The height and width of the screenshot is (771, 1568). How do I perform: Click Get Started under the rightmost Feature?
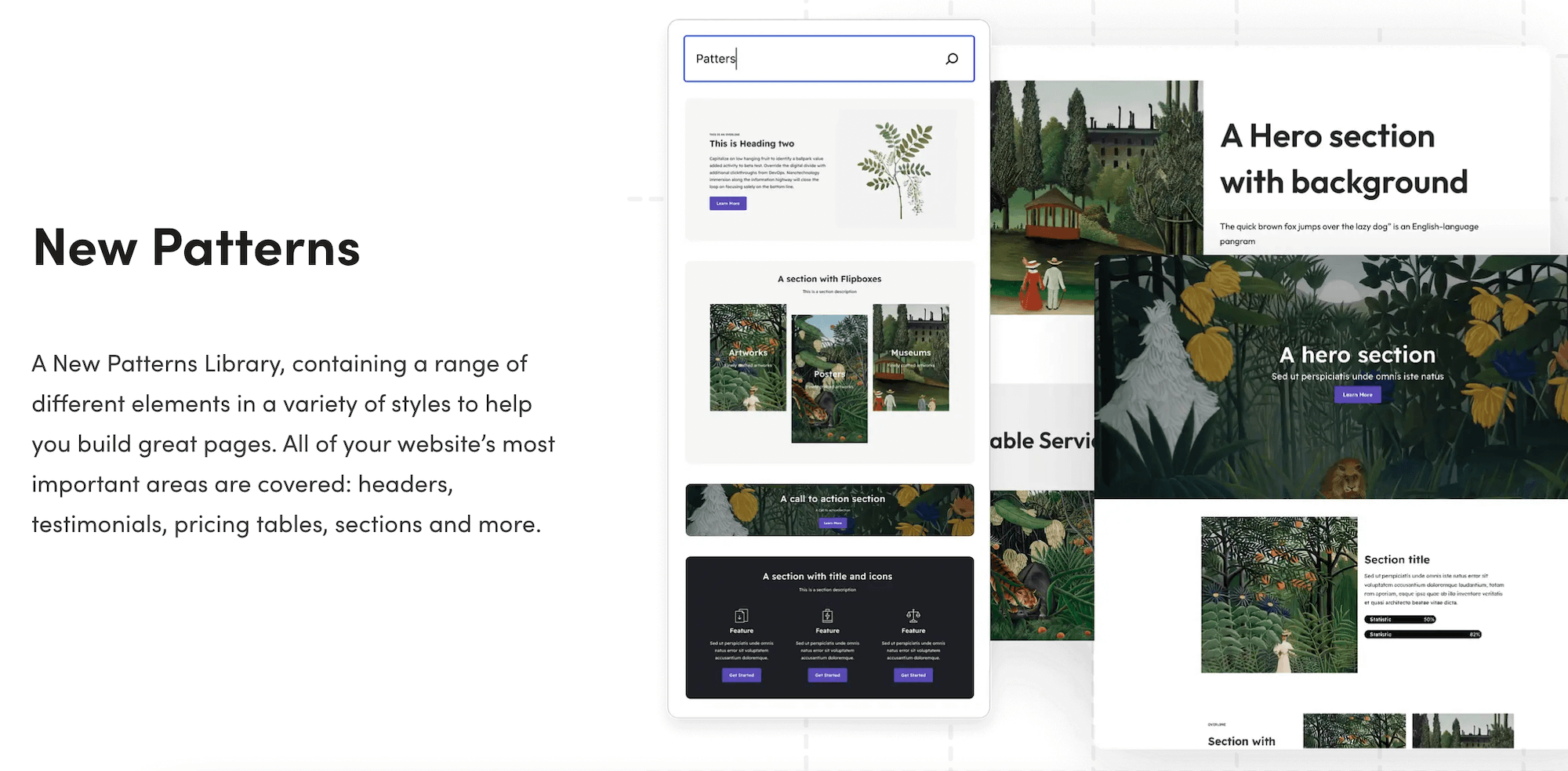(913, 675)
